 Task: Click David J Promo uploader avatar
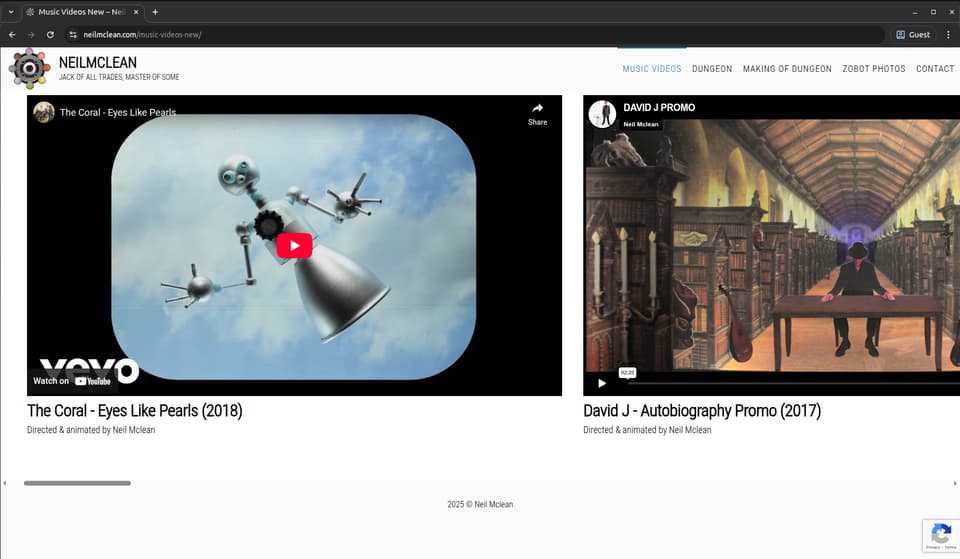602,114
